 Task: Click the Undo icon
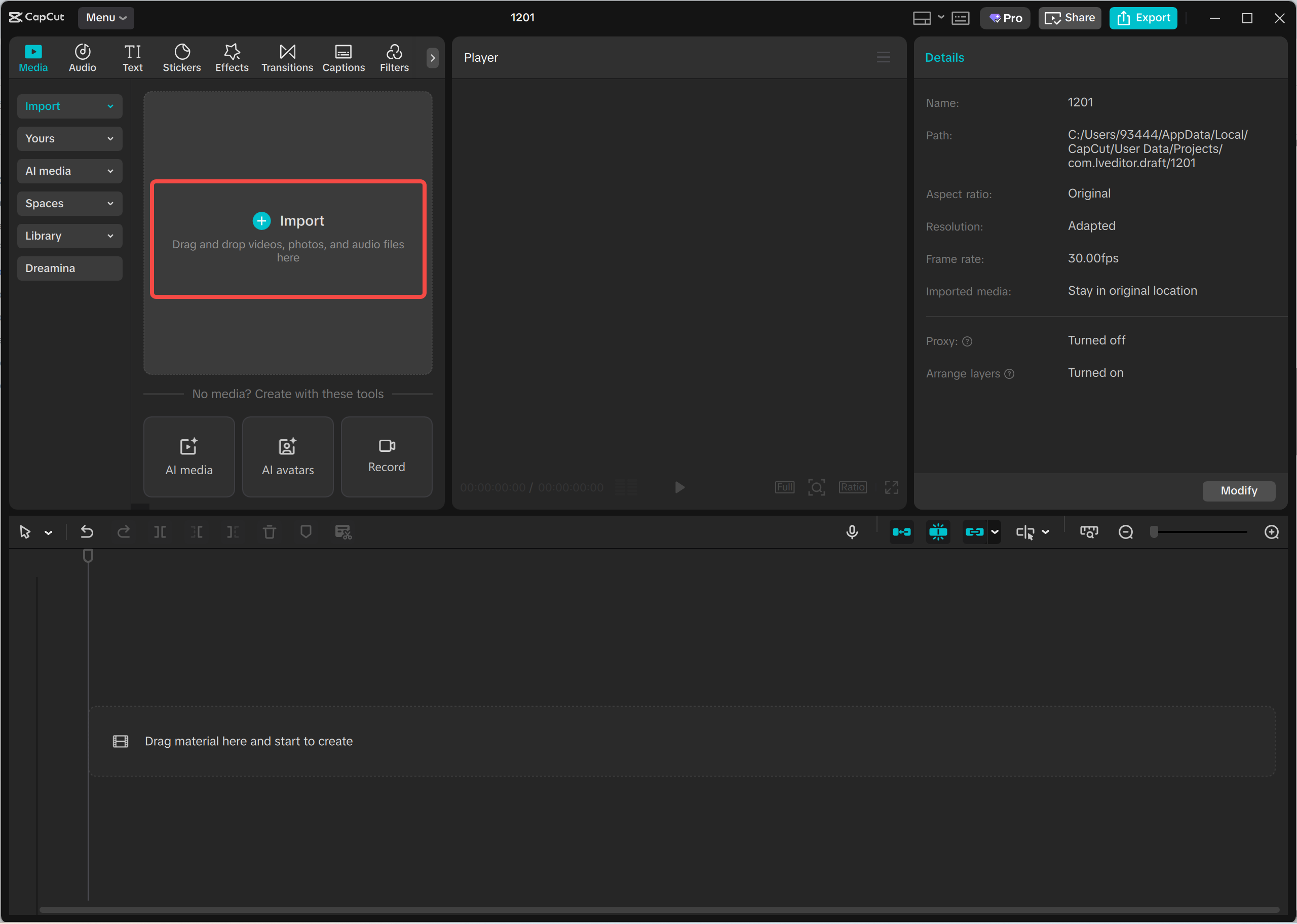[x=87, y=532]
